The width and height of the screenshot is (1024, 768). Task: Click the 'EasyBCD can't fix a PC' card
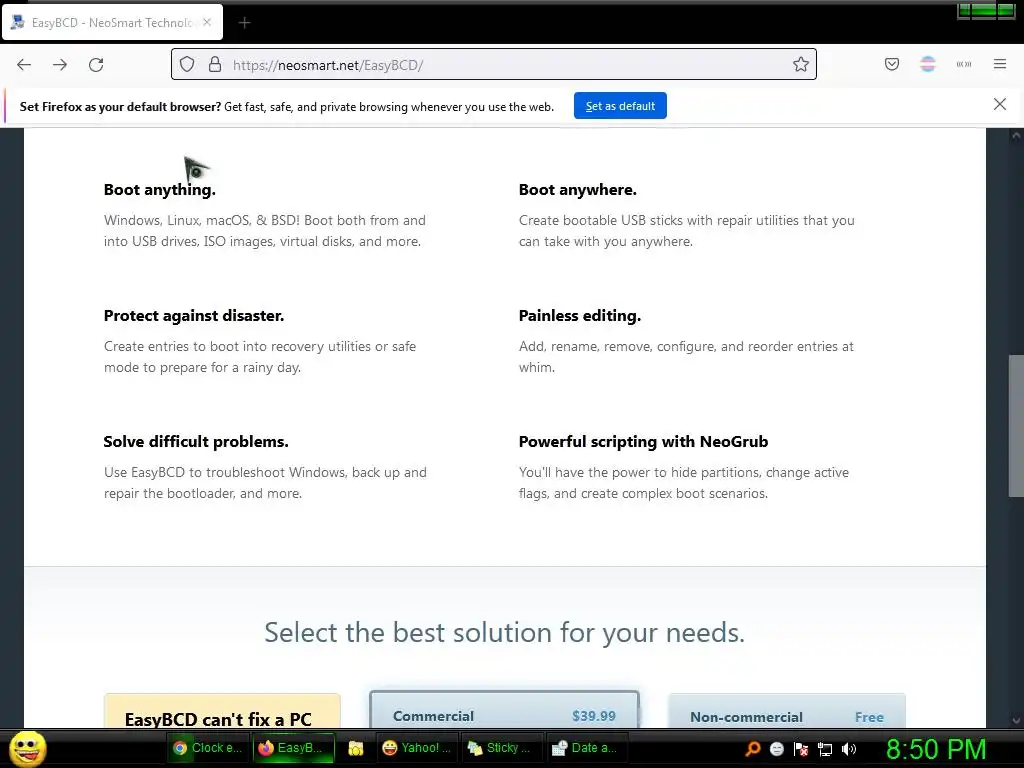pyautogui.click(x=222, y=711)
